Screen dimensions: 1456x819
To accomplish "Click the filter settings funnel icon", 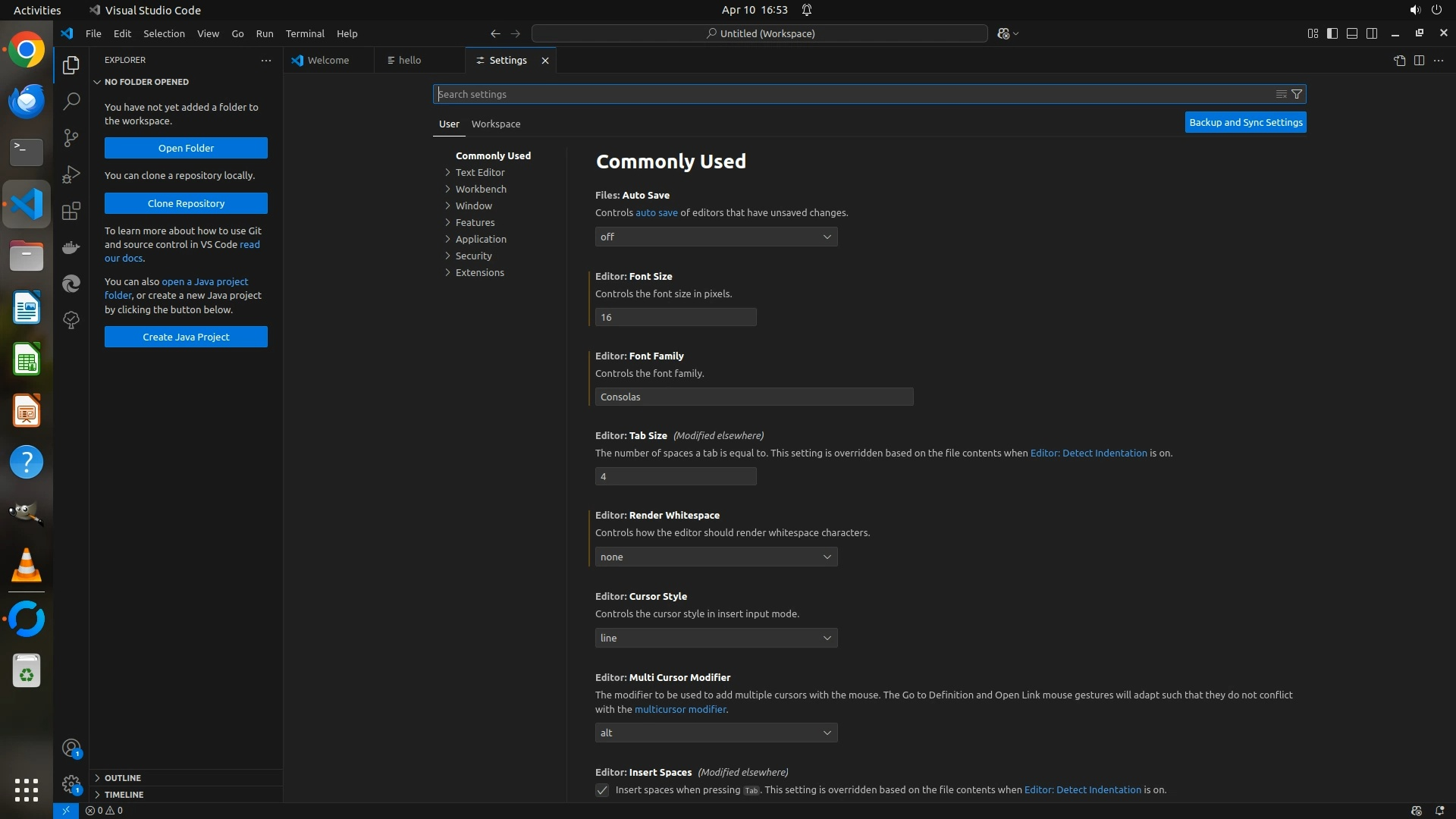I will [x=1297, y=94].
